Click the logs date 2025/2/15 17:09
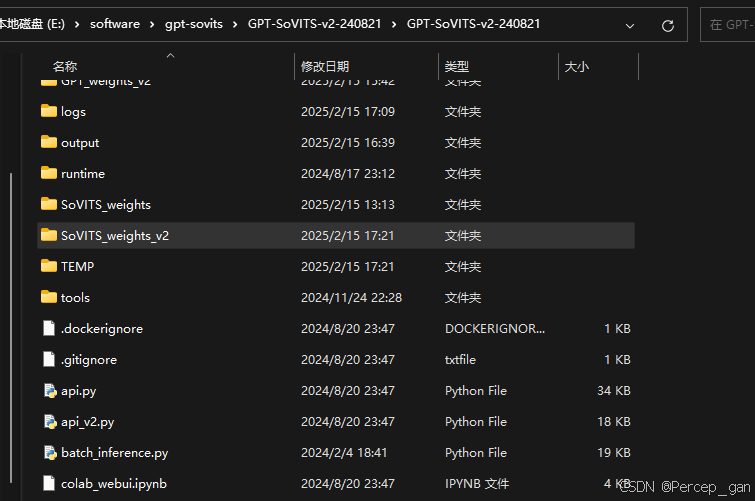The width and height of the screenshot is (755, 501). (348, 112)
